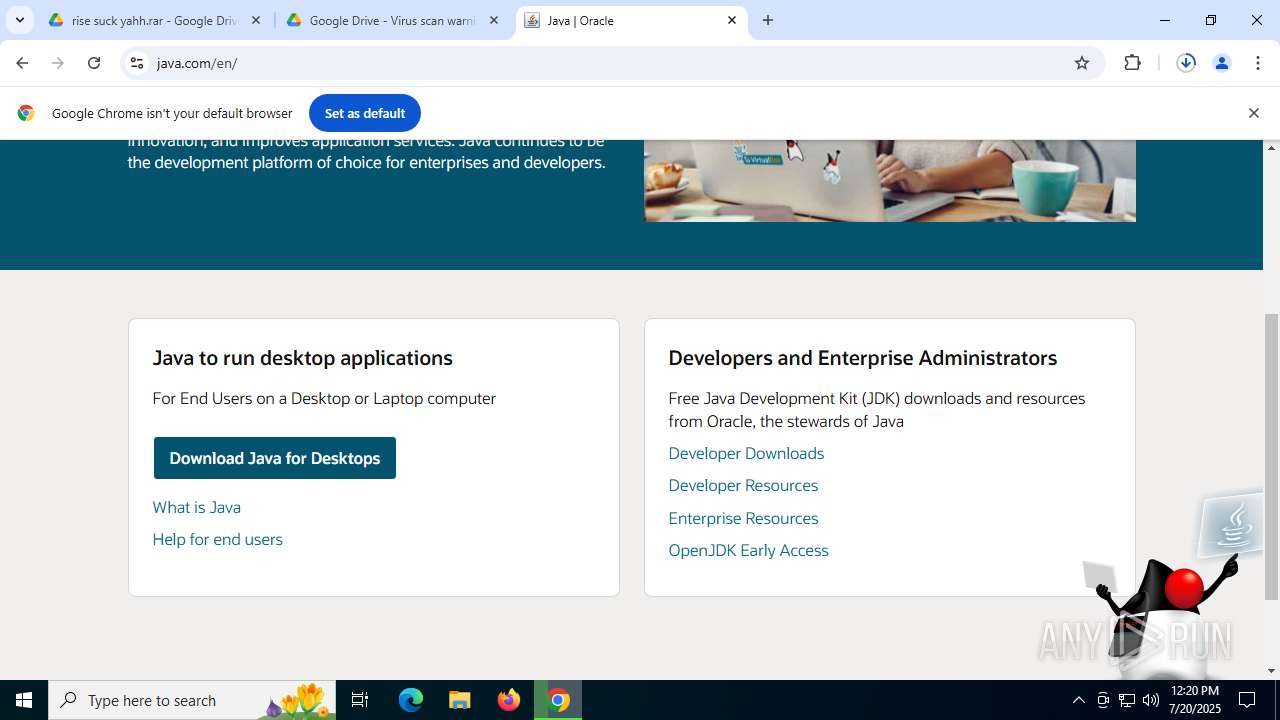Switch to rise suck yahh.rar Google Drive tab
Image resolution: width=1280 pixels, height=720 pixels.
click(155, 20)
